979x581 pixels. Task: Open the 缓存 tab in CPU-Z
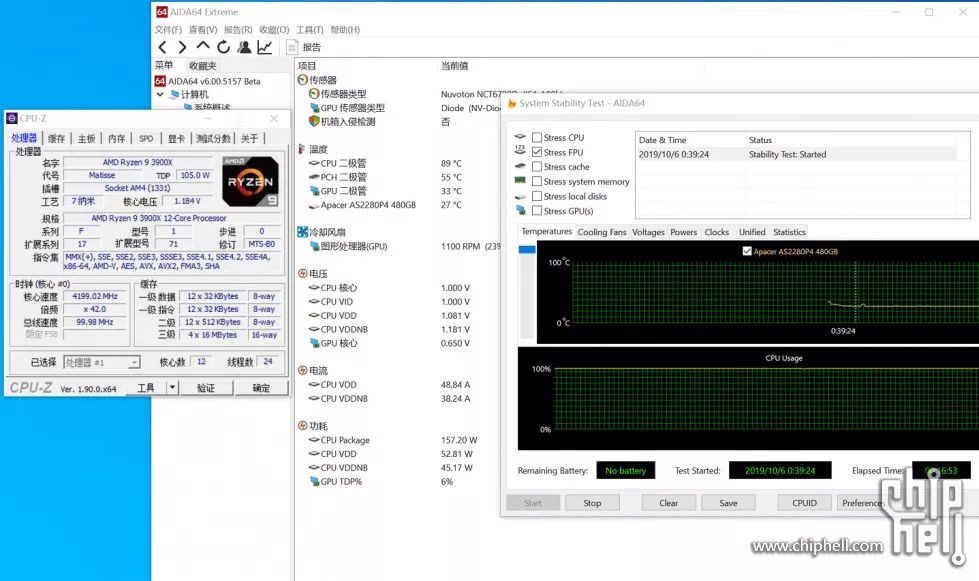(56, 139)
